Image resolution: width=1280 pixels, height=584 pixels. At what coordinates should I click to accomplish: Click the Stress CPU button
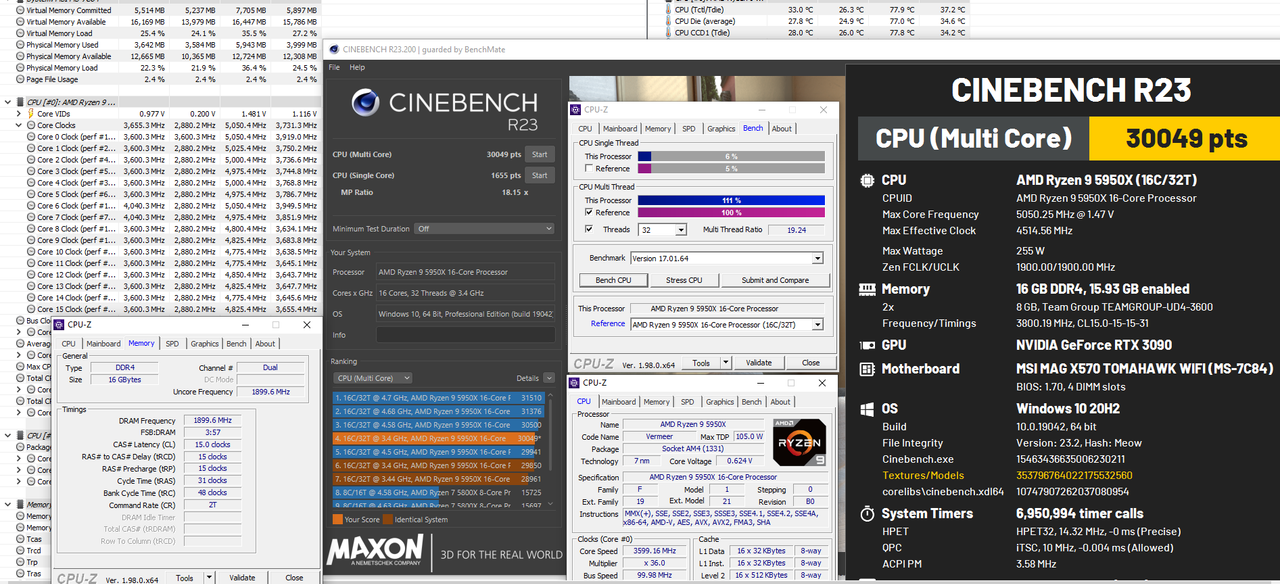684,280
